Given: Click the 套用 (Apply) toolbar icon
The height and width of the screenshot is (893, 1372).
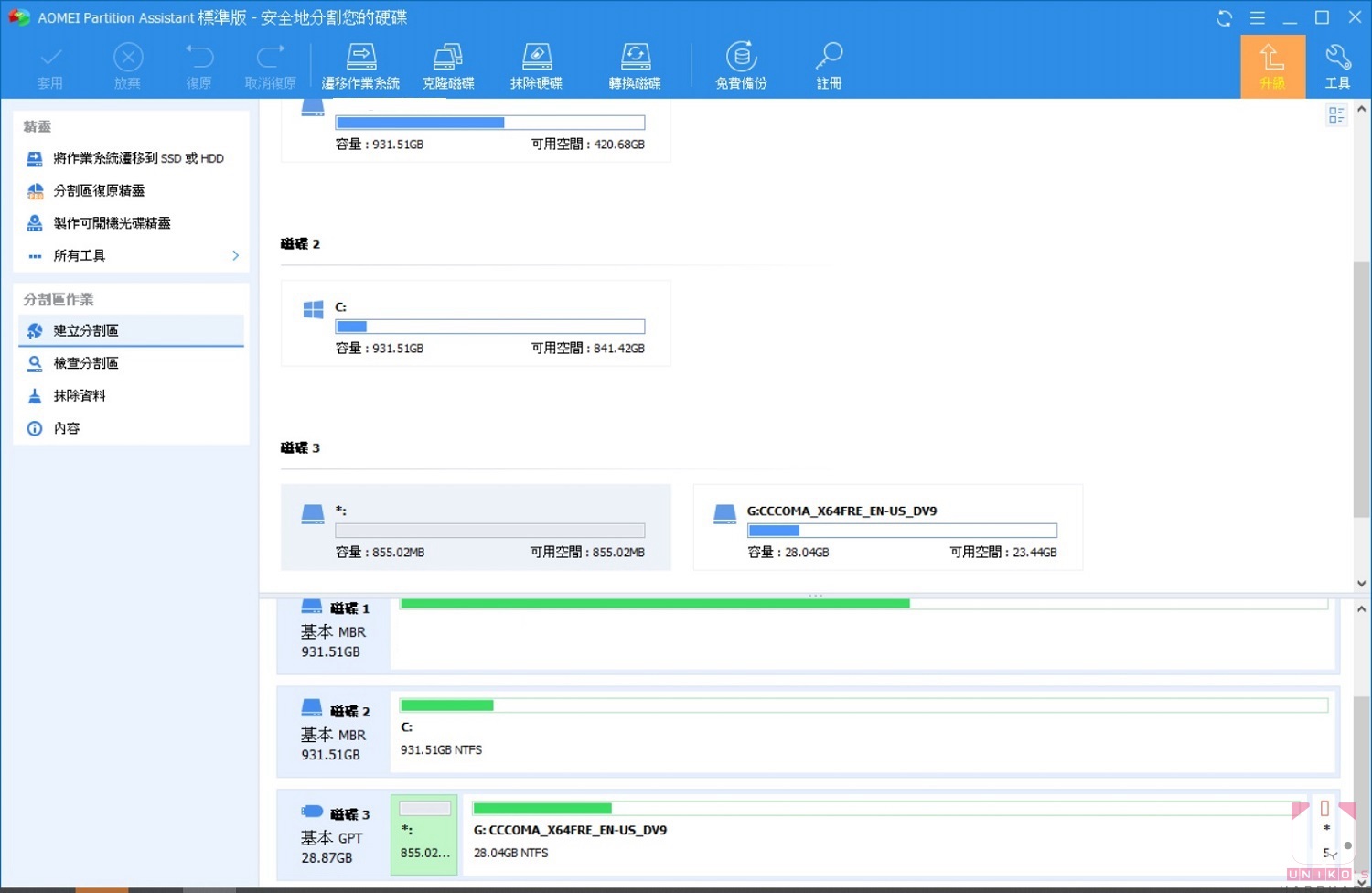Looking at the screenshot, I should click(x=50, y=66).
